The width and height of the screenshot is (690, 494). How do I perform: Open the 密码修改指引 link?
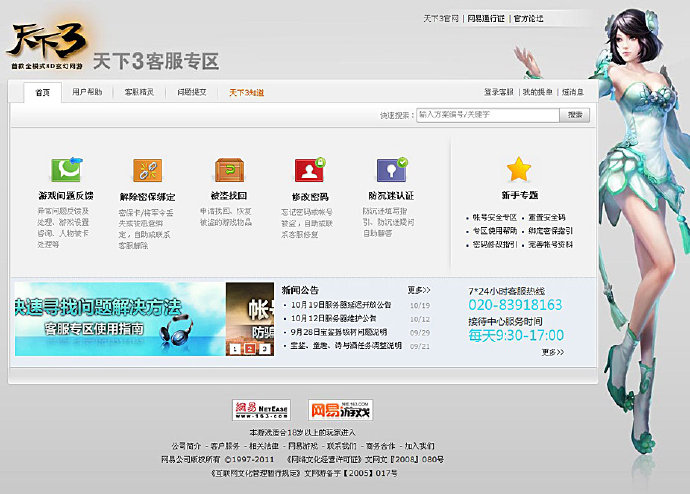click(x=495, y=244)
